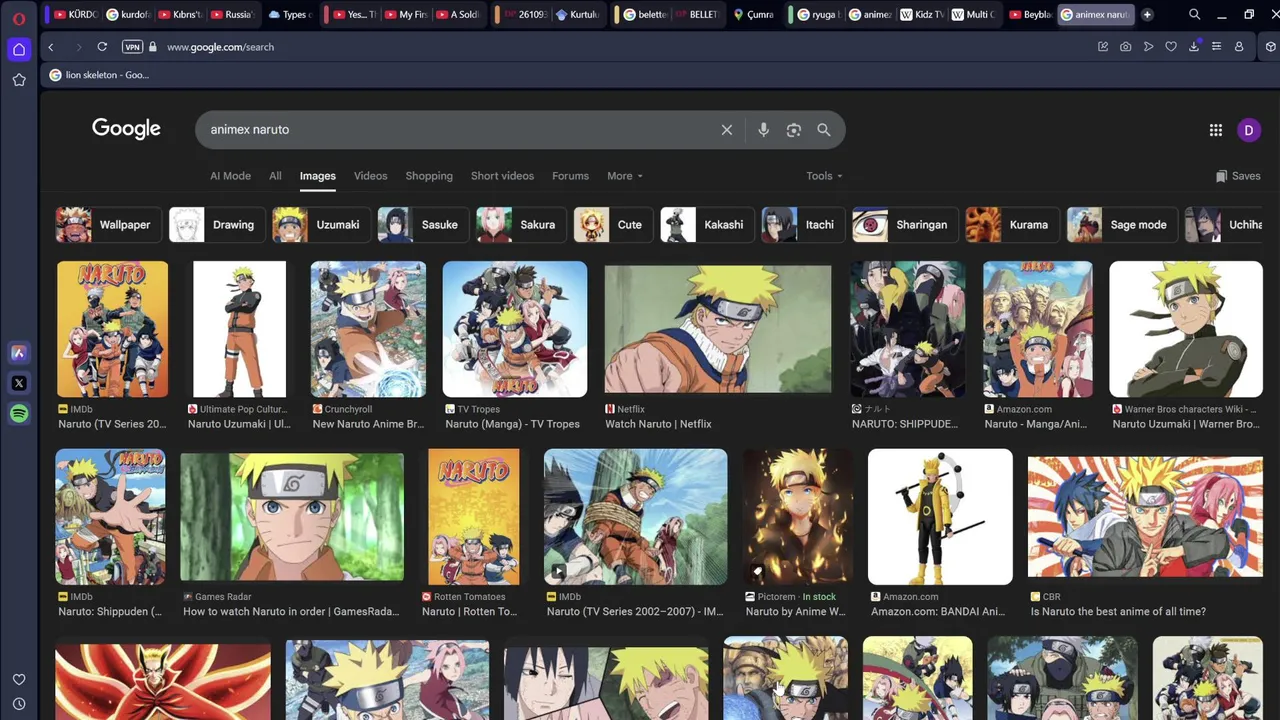Select the Images tab
Viewport: 1280px width, 720px height.
(318, 176)
